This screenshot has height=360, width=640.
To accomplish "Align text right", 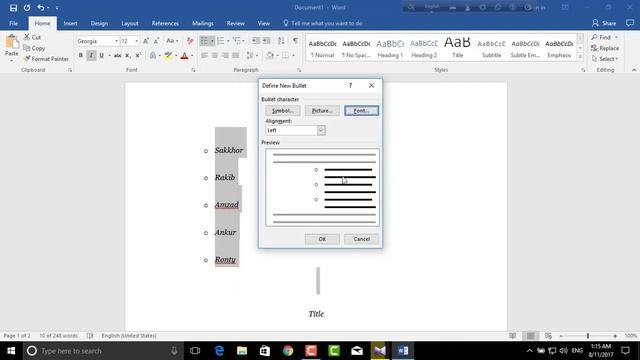I will [225, 55].
